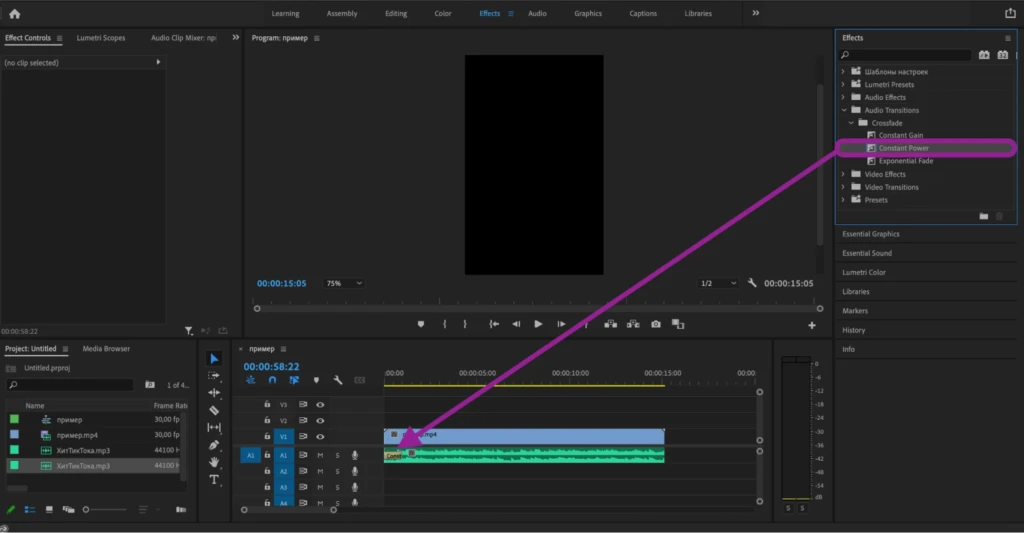Click the project panel thumbnail zoom slider
Screen dimensions: 1024x533
(106, 509)
